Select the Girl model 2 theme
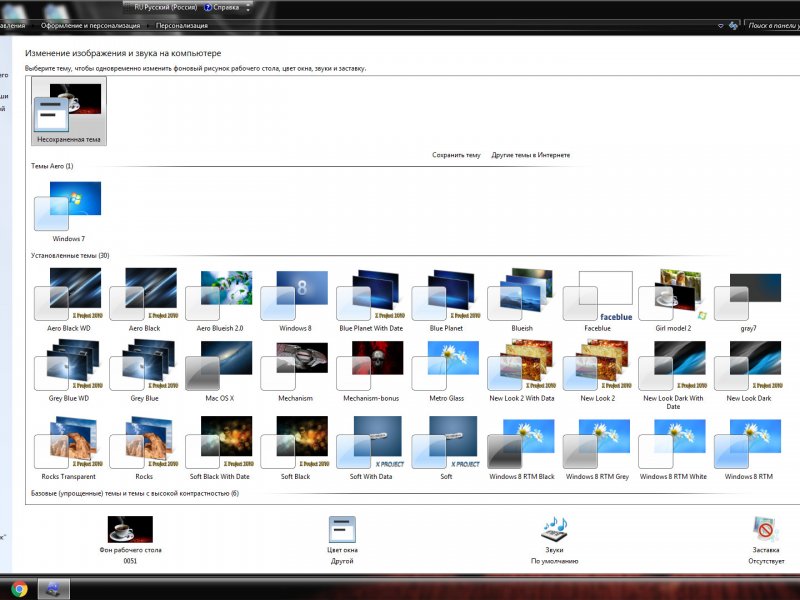800x600 pixels. pos(673,300)
